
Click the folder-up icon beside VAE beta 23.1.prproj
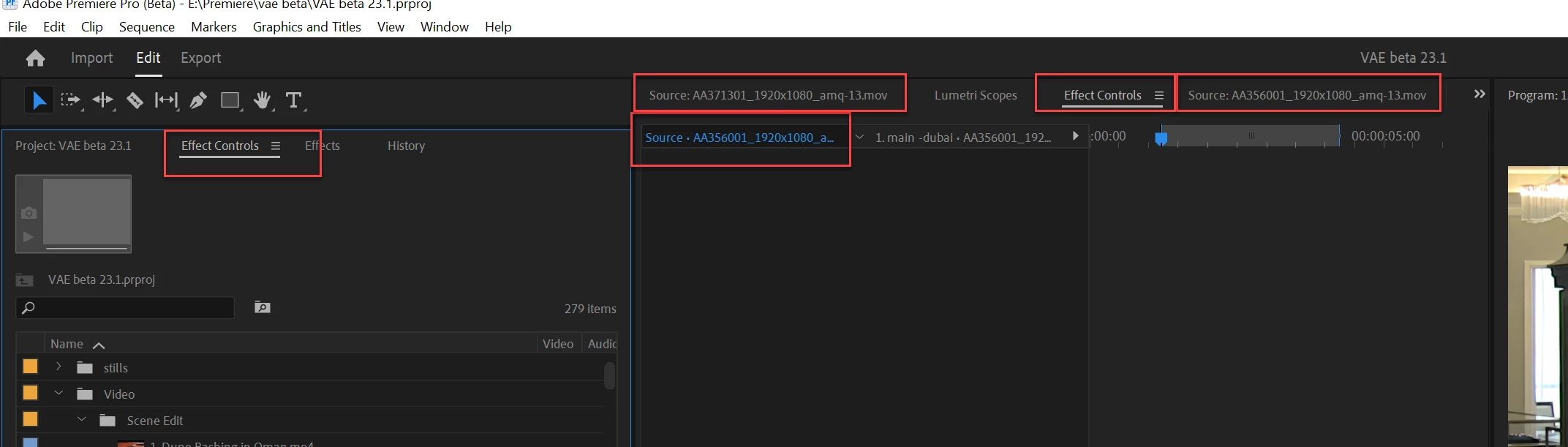pyautogui.click(x=25, y=279)
